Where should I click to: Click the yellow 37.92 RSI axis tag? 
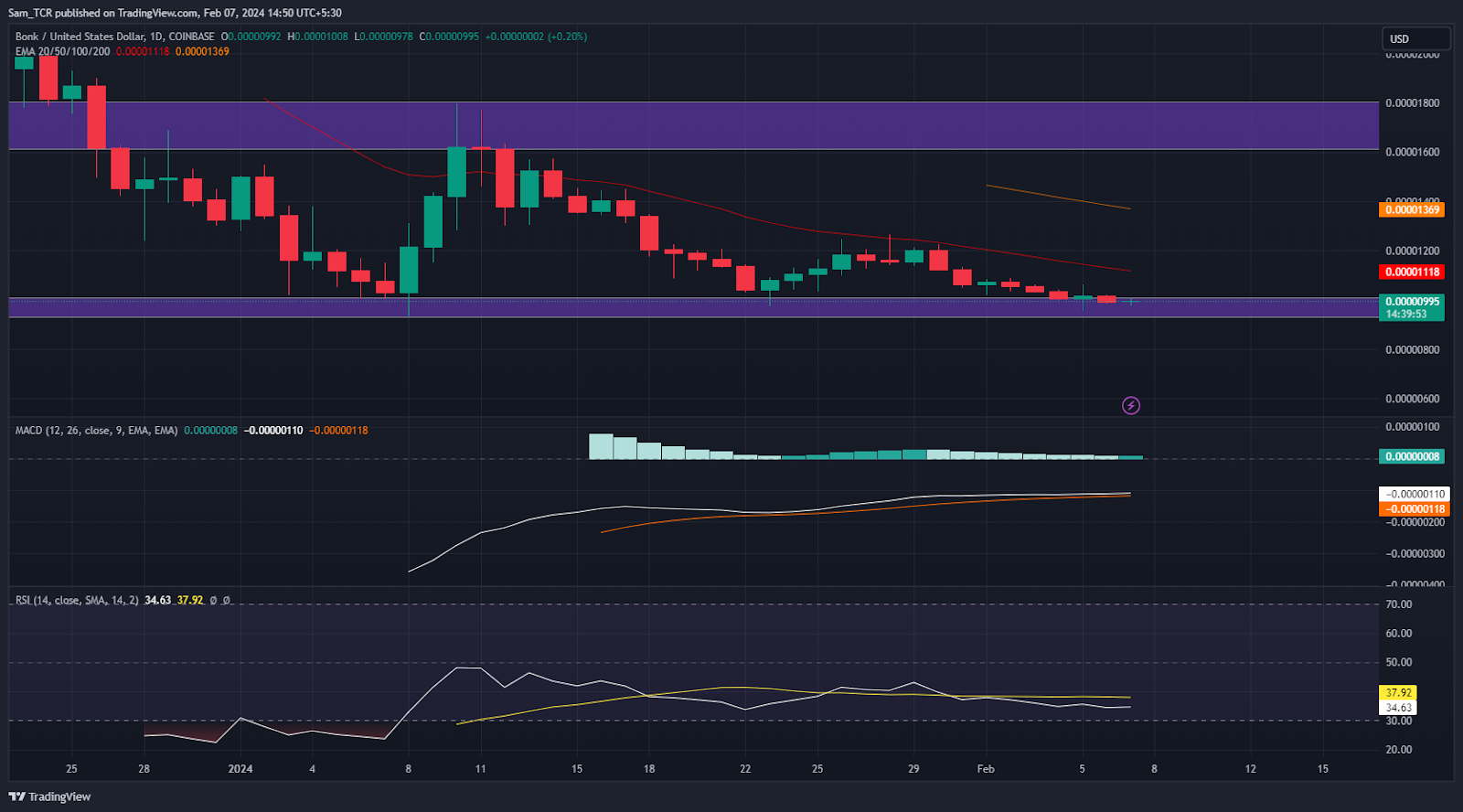(1397, 693)
